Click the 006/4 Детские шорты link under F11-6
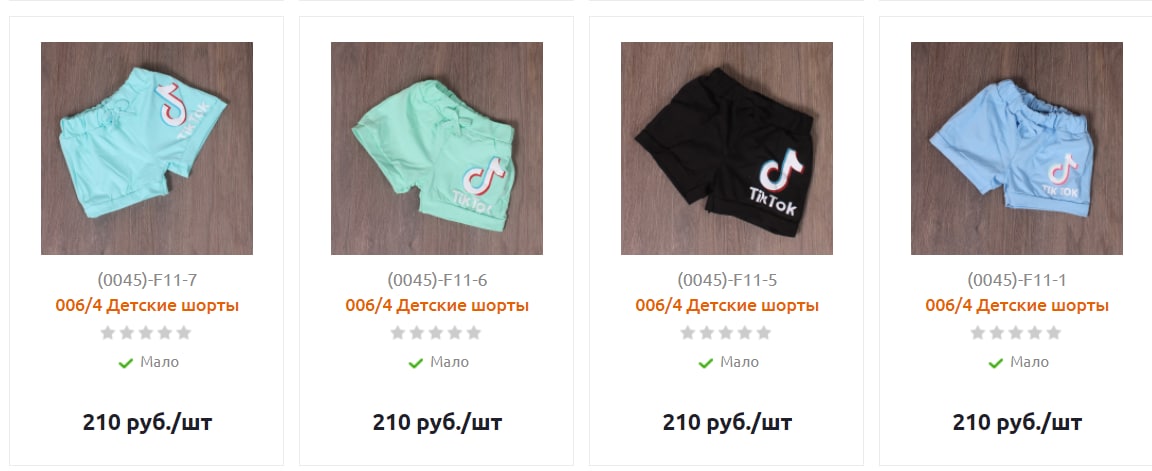 437,306
